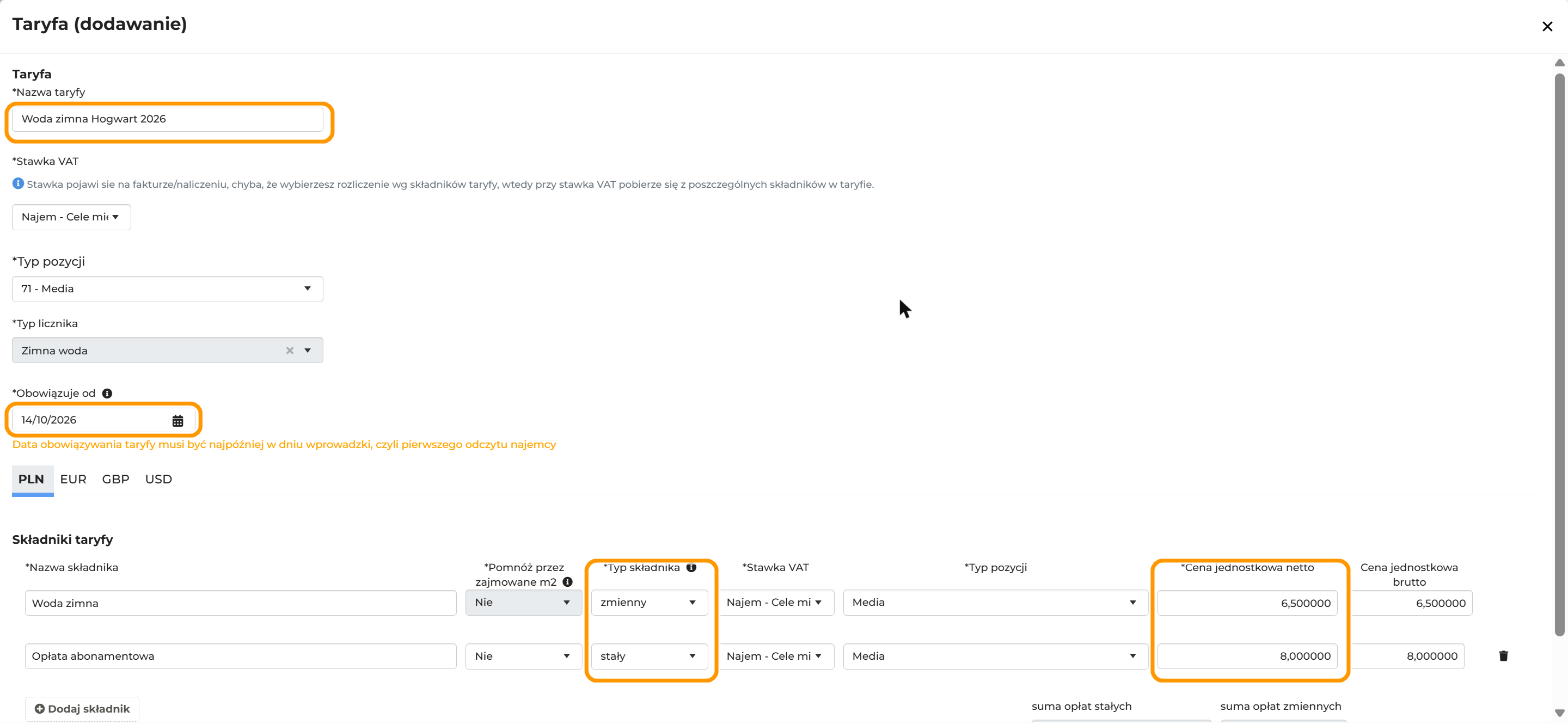Click the 'Taryfa (dodawanie)' dialog title
The image size is (1568, 724).
coord(100,24)
